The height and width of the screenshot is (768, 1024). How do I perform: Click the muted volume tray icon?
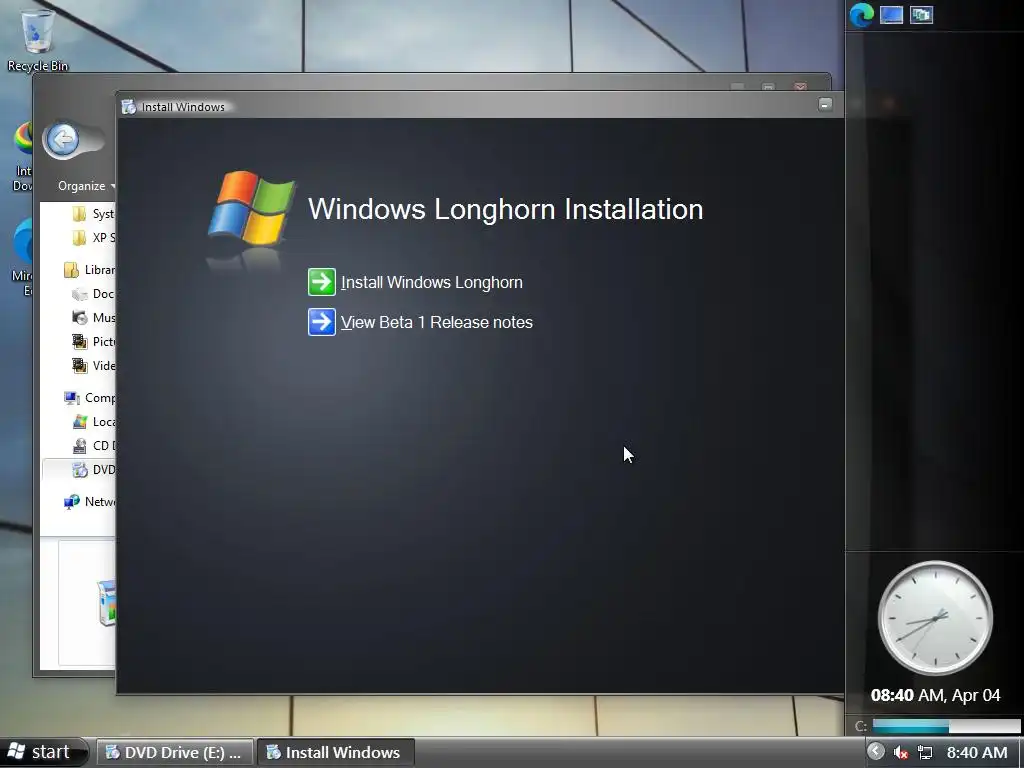[901, 753]
